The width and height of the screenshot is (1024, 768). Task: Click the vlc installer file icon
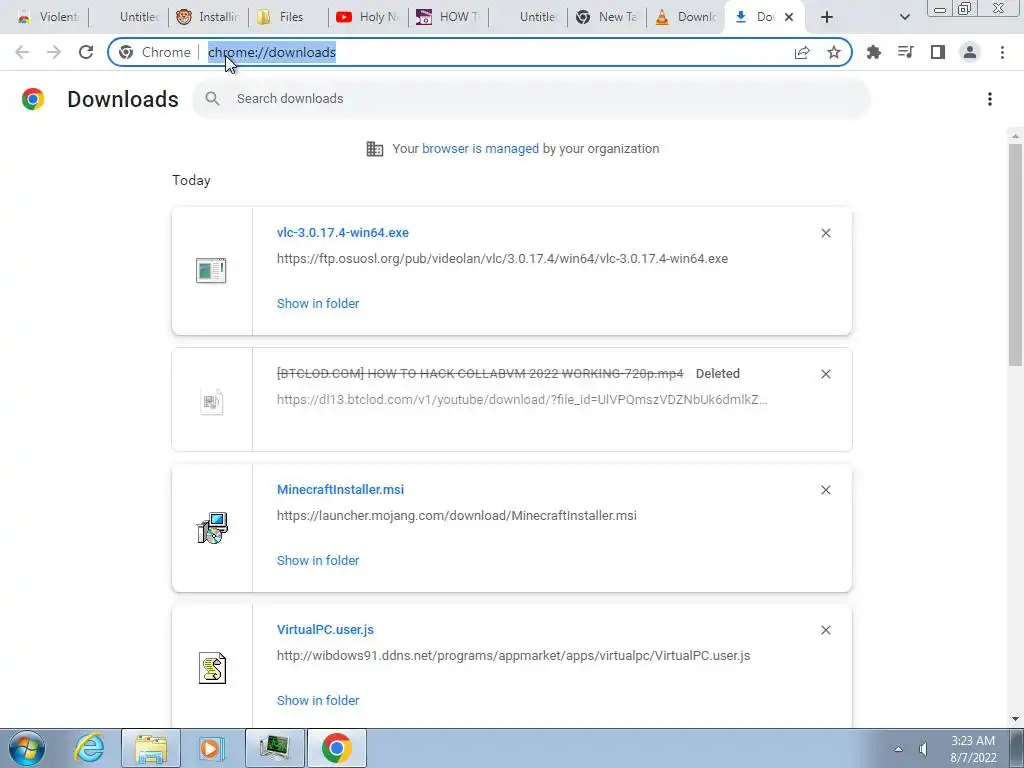pos(211,270)
